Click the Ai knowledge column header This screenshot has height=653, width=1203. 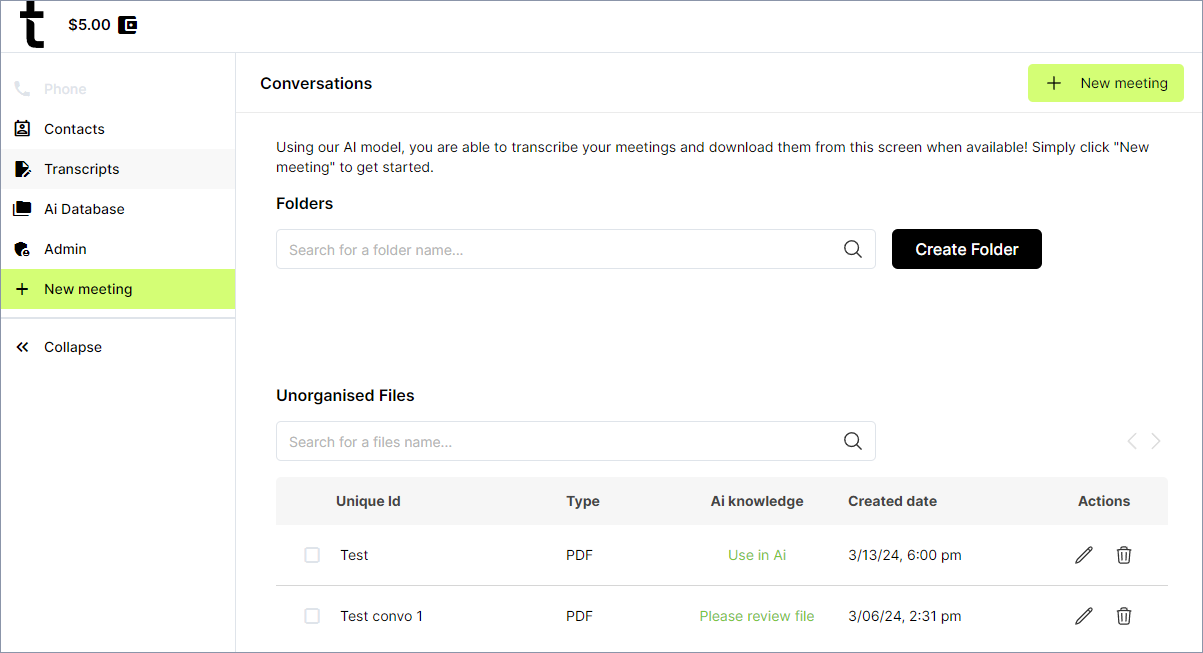click(x=757, y=501)
